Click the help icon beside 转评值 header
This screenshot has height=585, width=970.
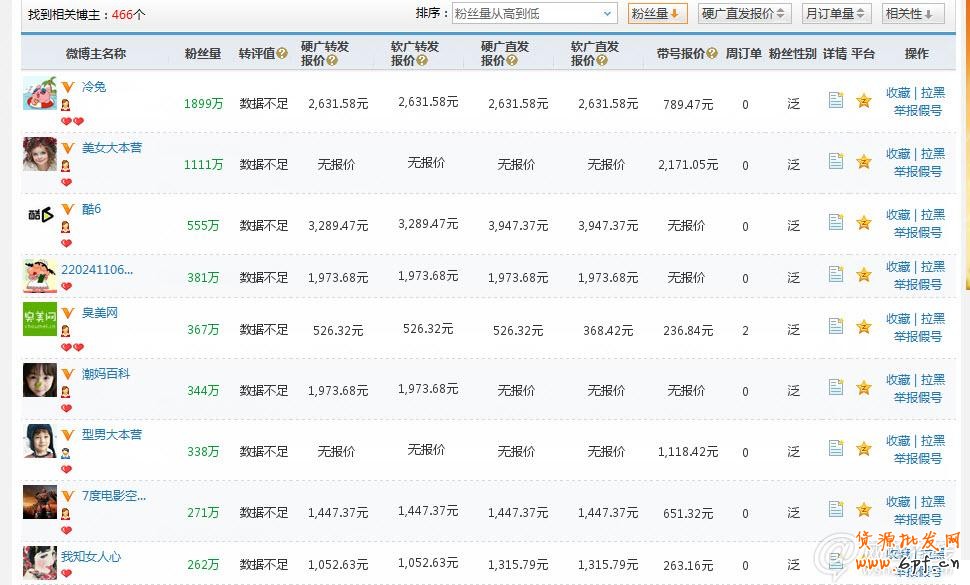(x=282, y=54)
